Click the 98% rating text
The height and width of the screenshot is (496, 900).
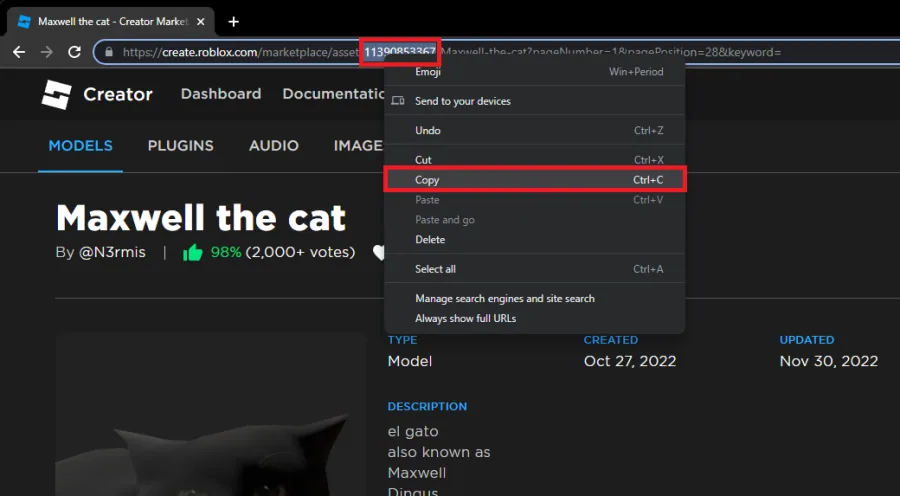226,252
